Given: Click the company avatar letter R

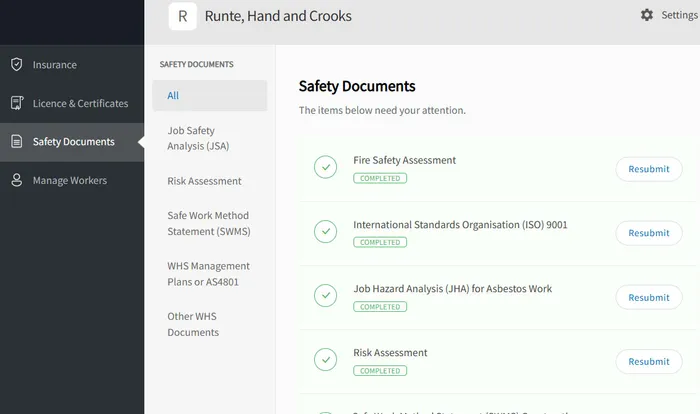Looking at the screenshot, I should (x=182, y=16).
